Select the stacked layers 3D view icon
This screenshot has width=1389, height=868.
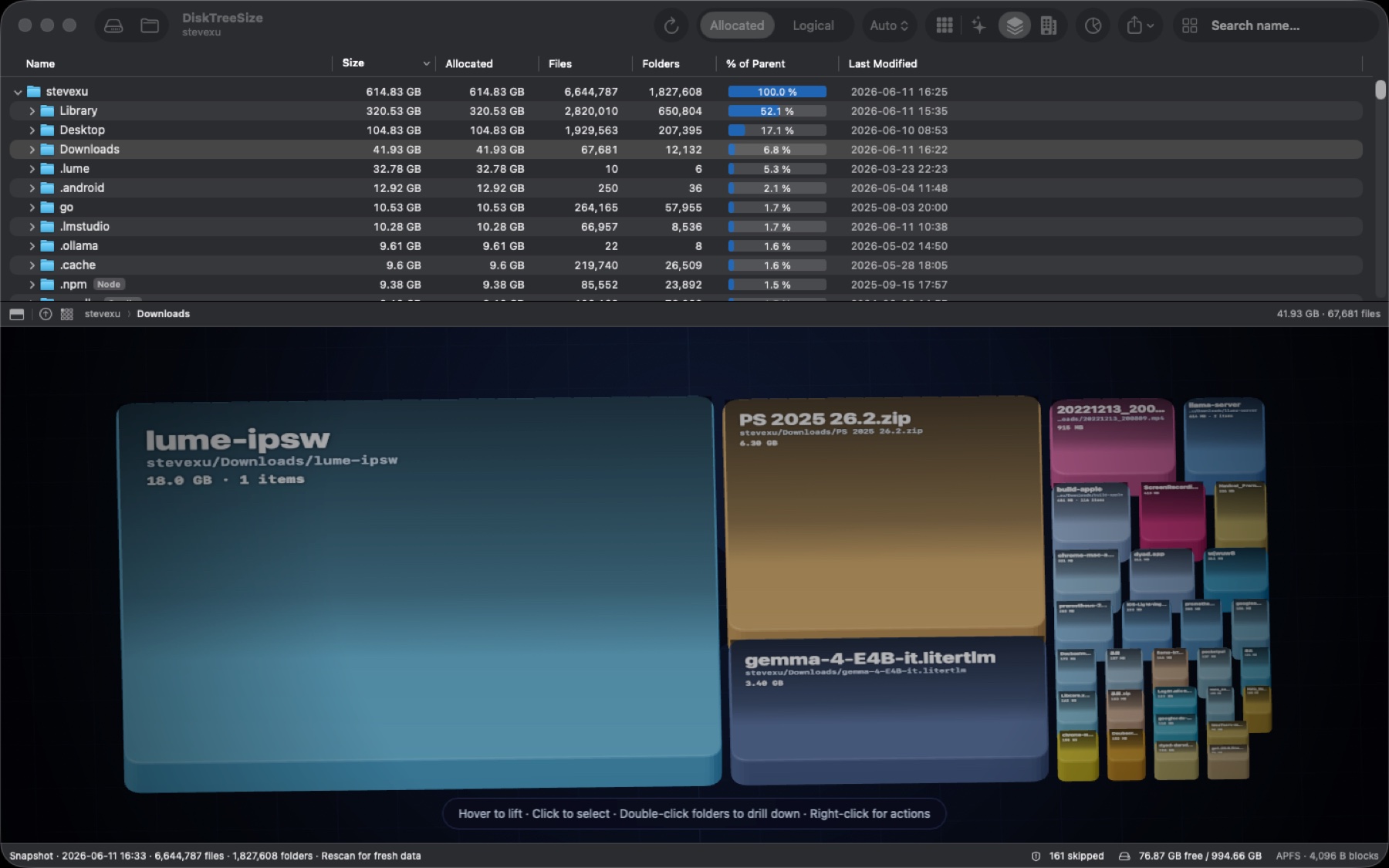1014,25
